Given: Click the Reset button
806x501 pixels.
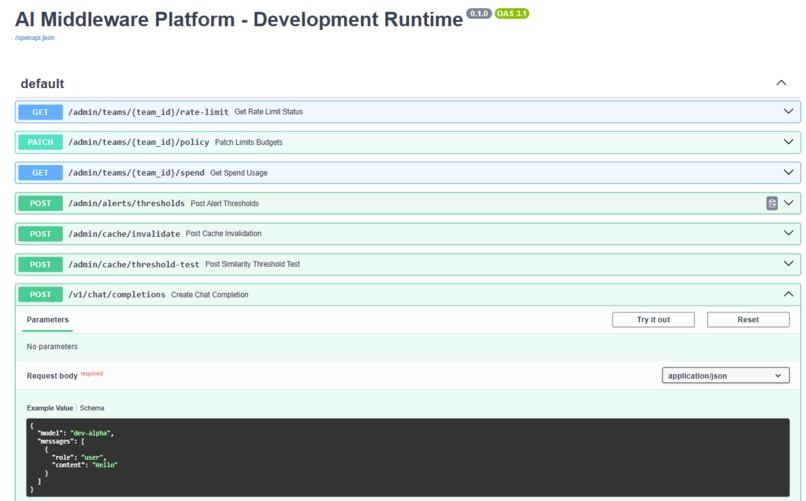Looking at the screenshot, I should (748, 320).
